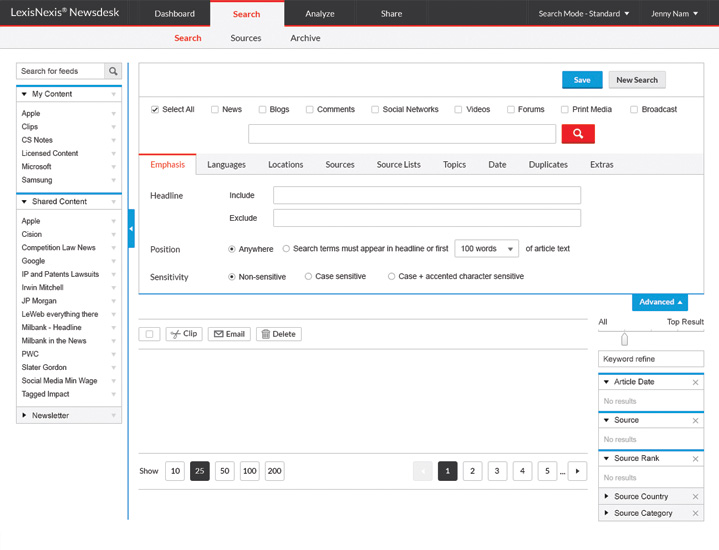Click the feed search magnifier icon
The height and width of the screenshot is (550, 719).
[x=113, y=72]
